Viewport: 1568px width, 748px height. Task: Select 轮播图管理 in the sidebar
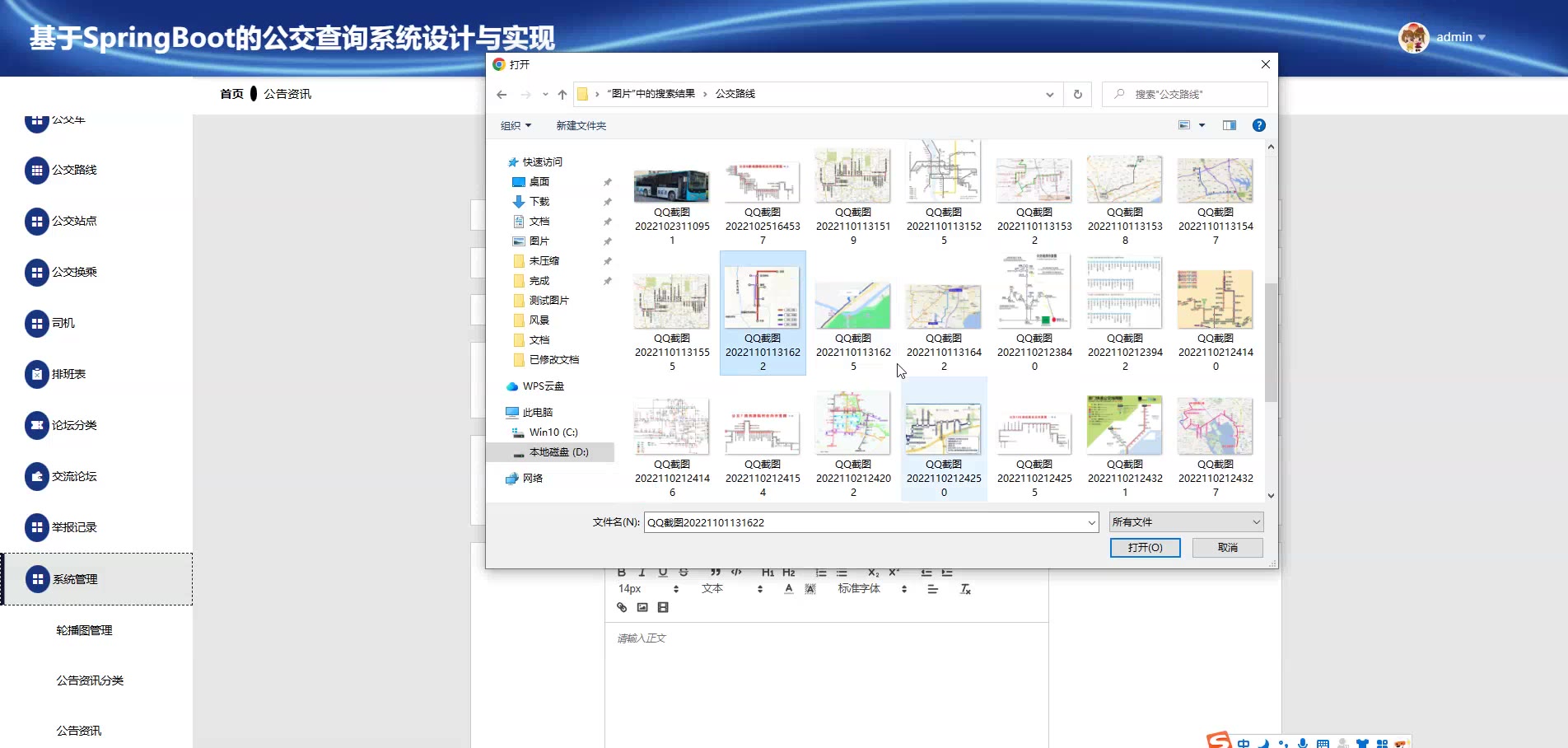(x=84, y=630)
